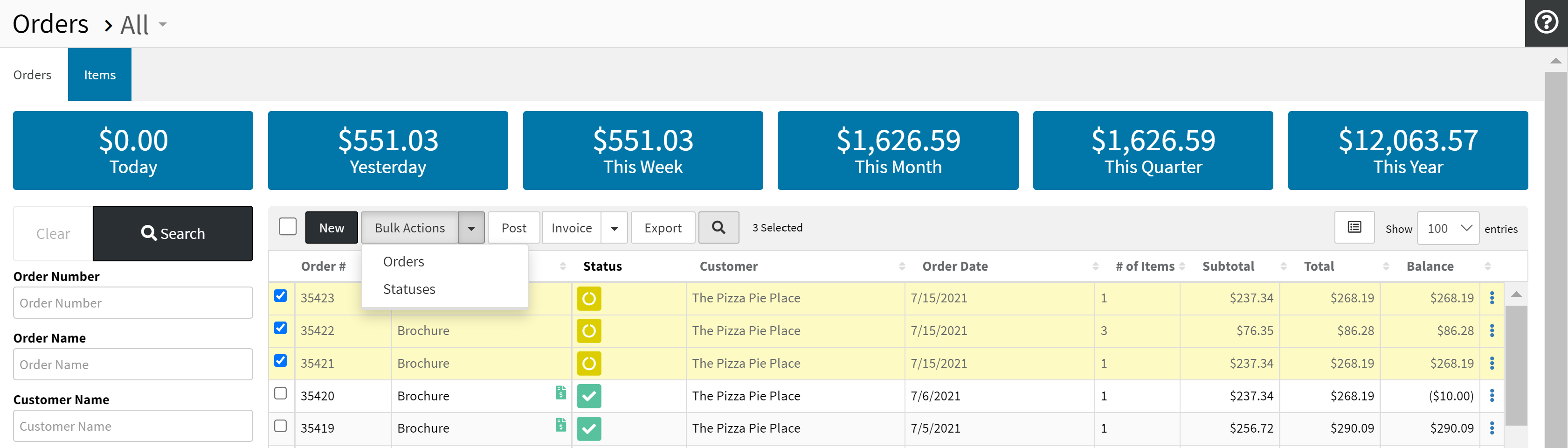
Task: Click the Clear filters button
Action: tap(53, 233)
